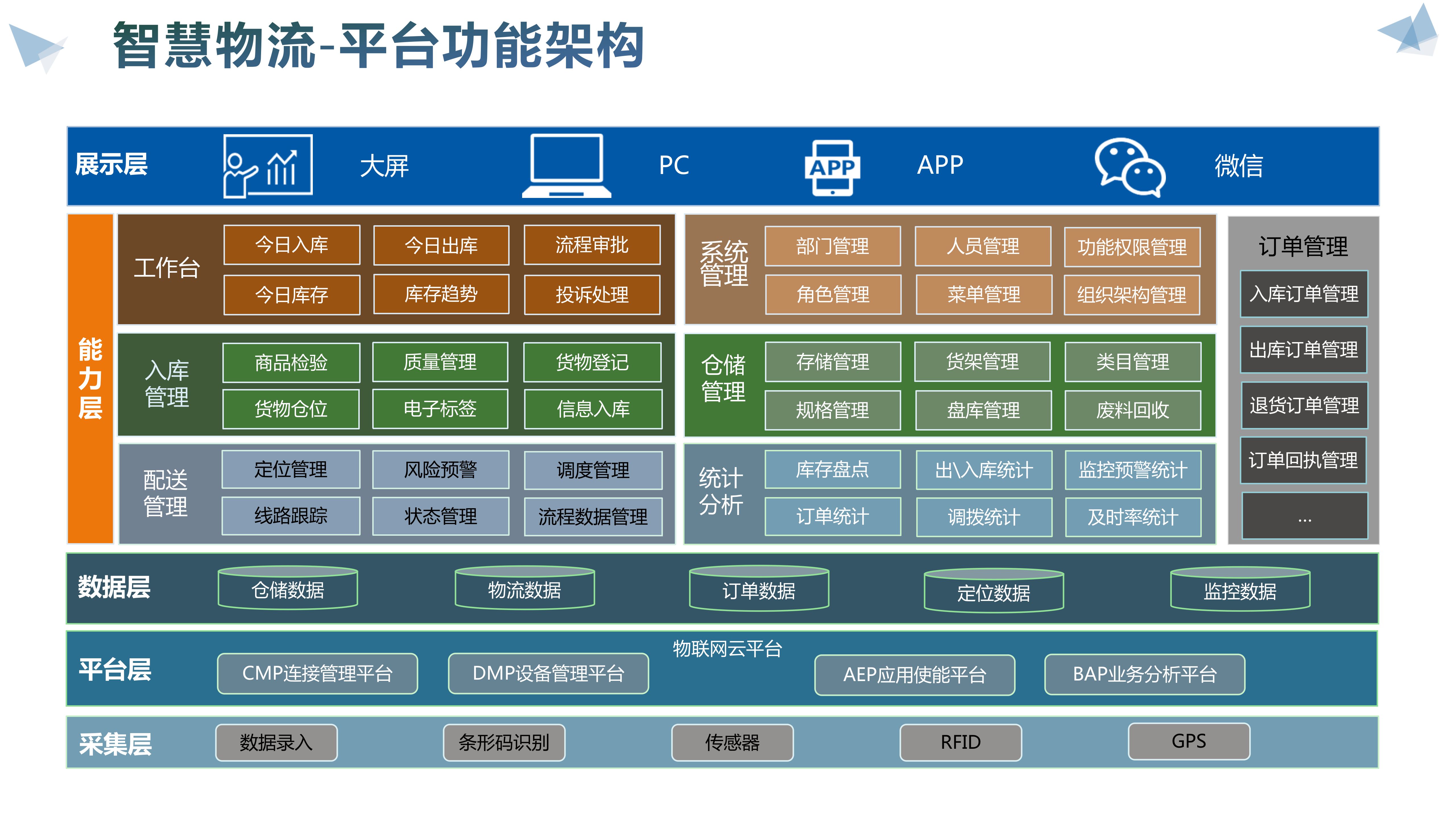The image size is (1456, 819).
Task: Select 数据录入 in collection layer
Action: pyautogui.click(x=276, y=742)
